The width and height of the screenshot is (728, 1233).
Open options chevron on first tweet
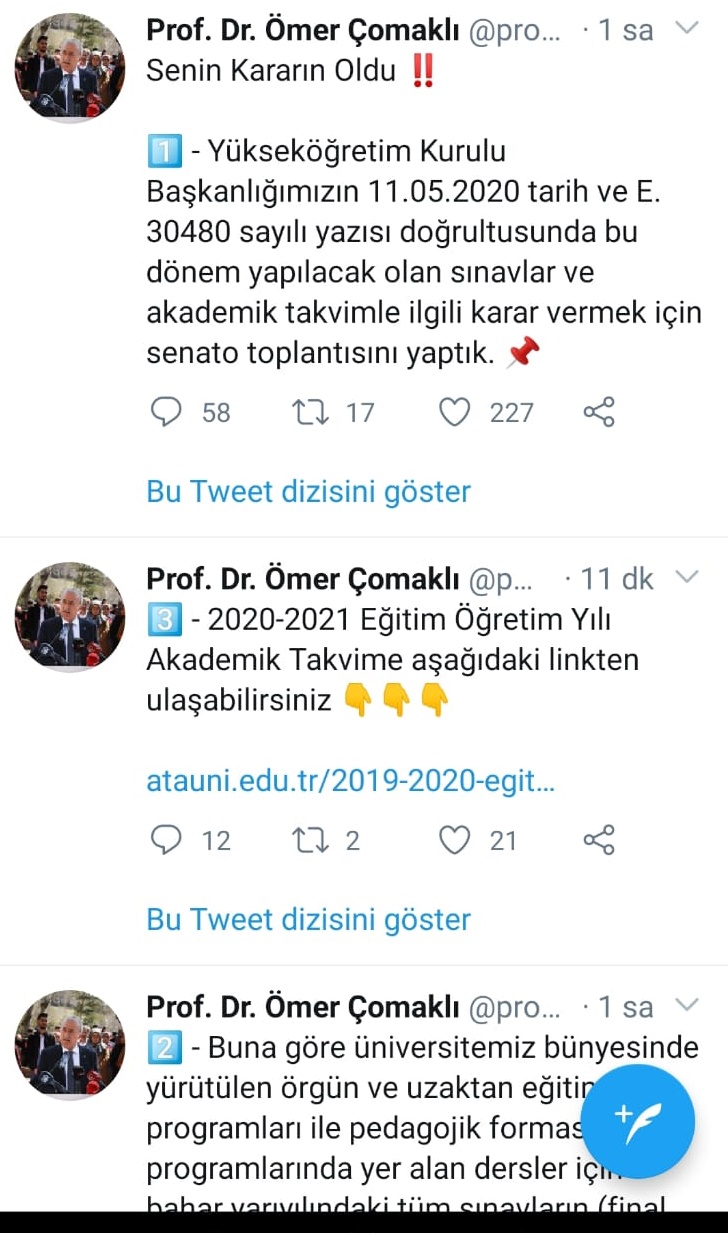coord(687,28)
